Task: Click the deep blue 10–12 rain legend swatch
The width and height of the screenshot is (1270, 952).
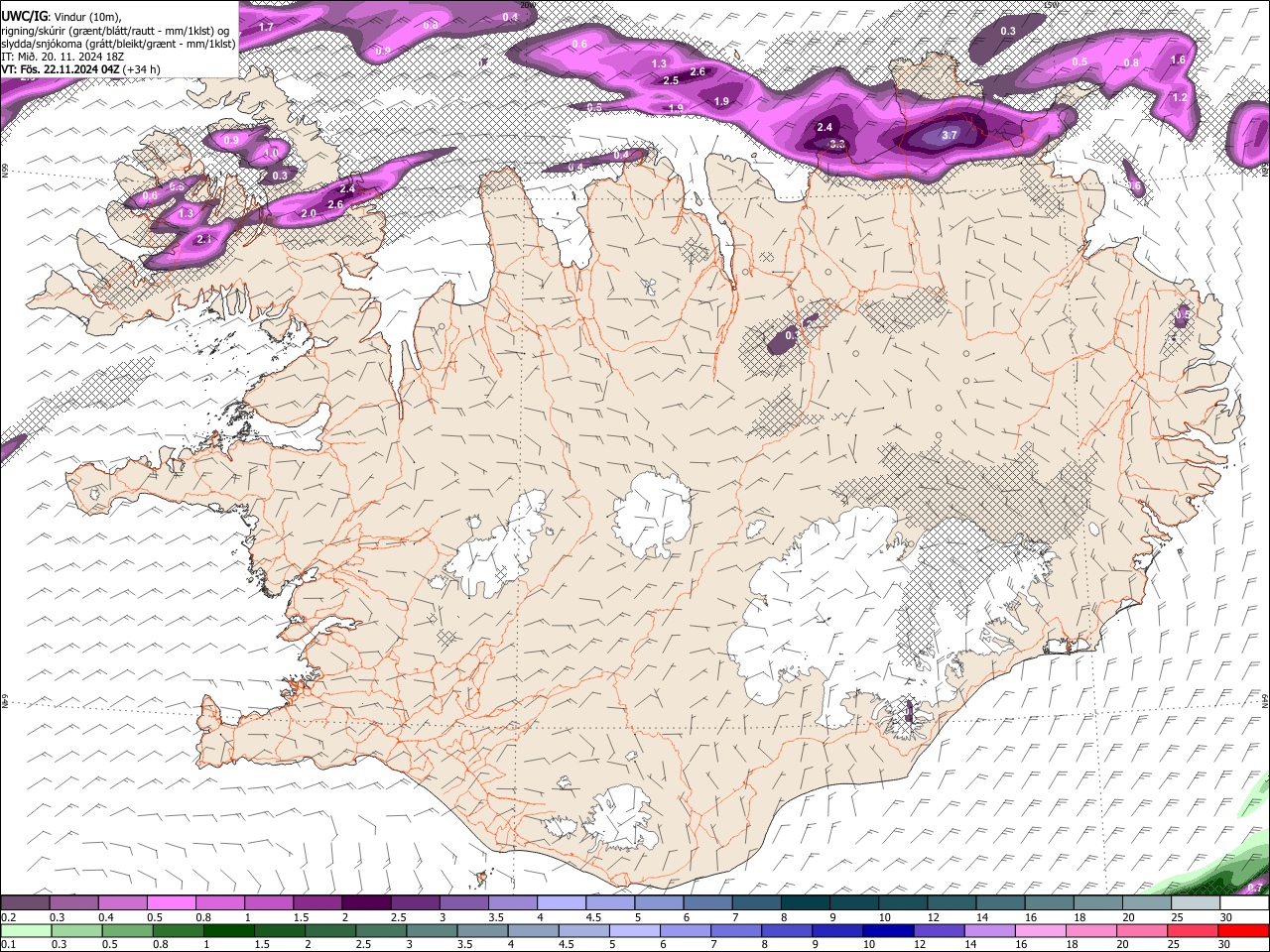Action: [x=888, y=931]
